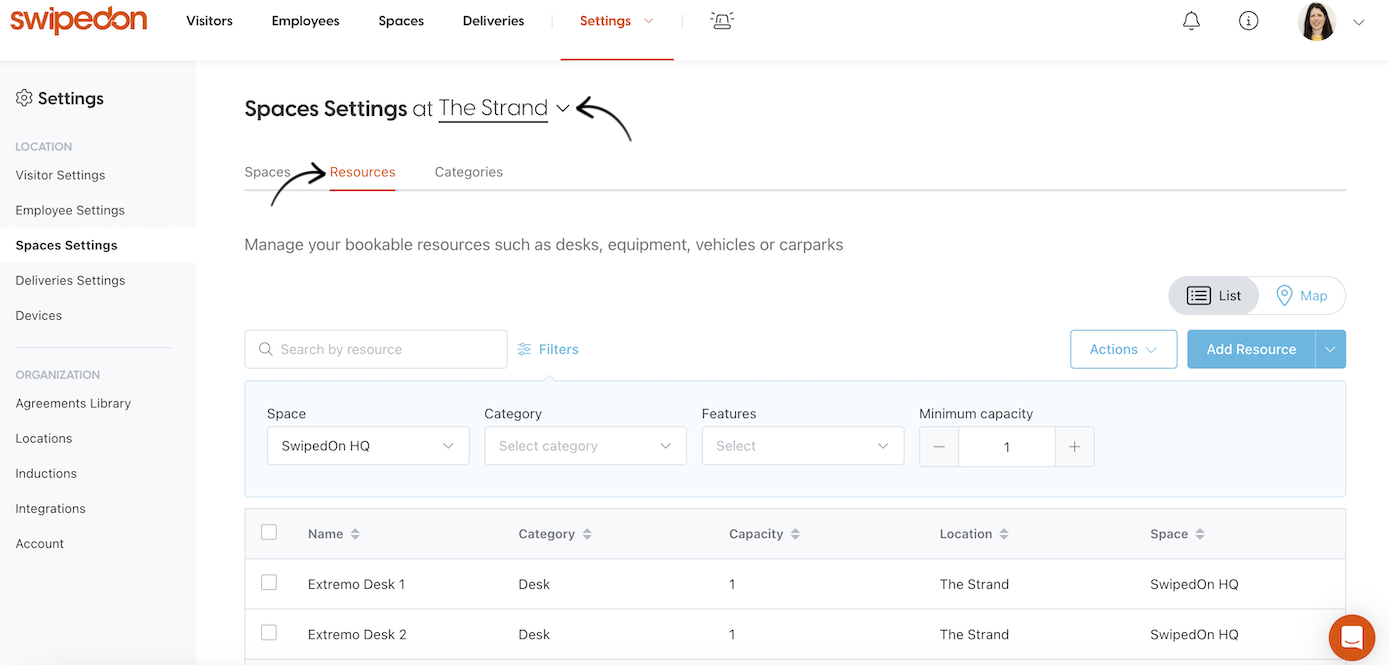Open the user profile avatar
This screenshot has width=1390, height=665.
tap(1317, 21)
